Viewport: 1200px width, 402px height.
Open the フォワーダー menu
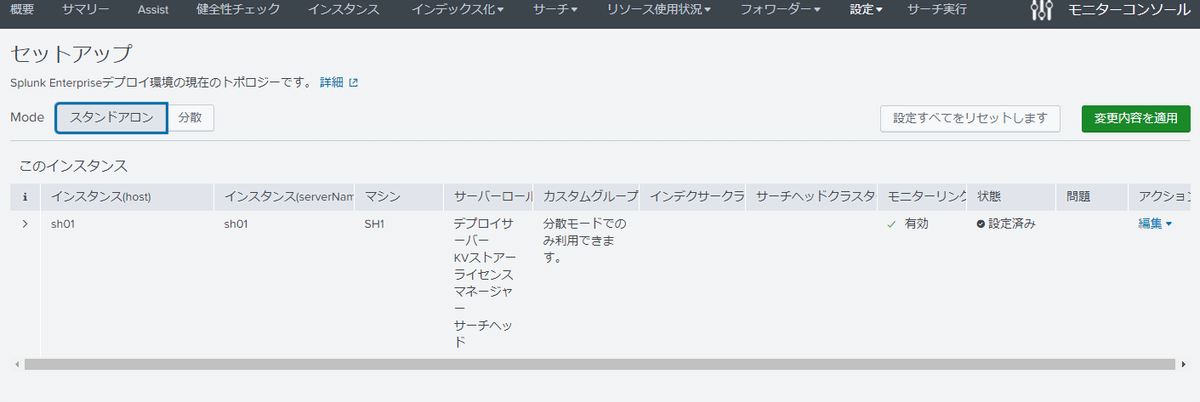(780, 11)
